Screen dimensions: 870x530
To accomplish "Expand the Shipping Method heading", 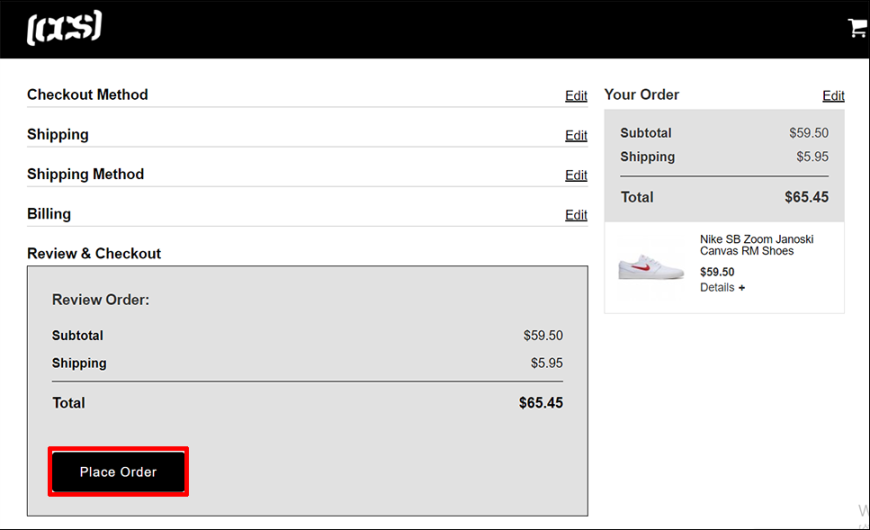I will coord(85,174).
